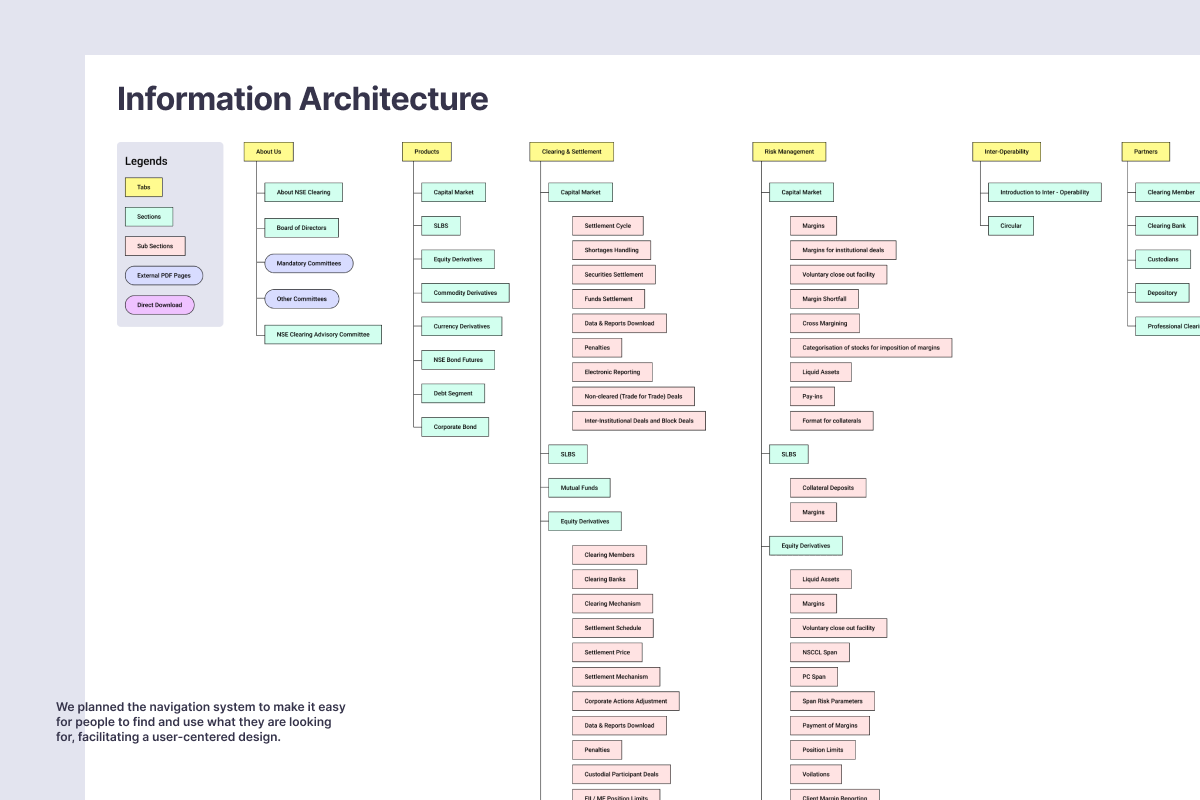The image size is (1200, 800).
Task: Select the NSCCL Span sub section
Action: point(819,652)
